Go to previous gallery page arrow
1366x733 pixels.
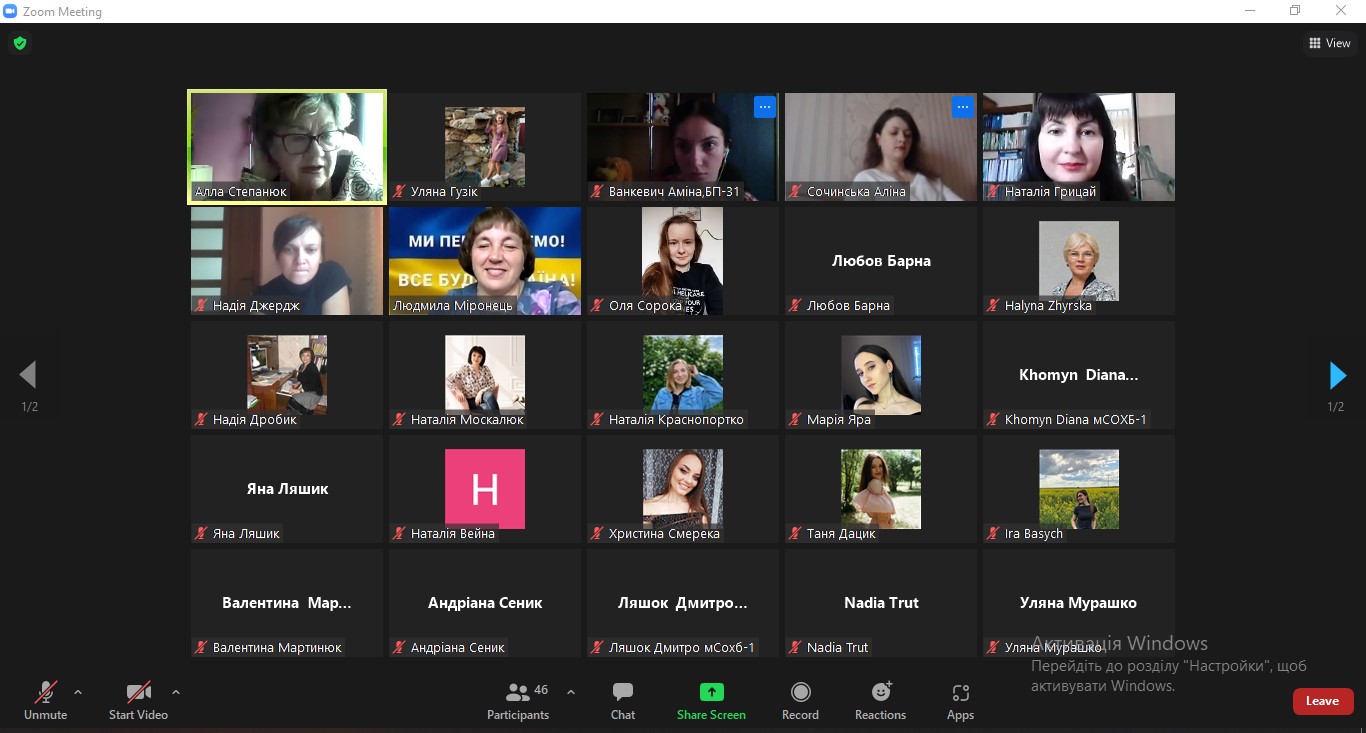click(28, 375)
